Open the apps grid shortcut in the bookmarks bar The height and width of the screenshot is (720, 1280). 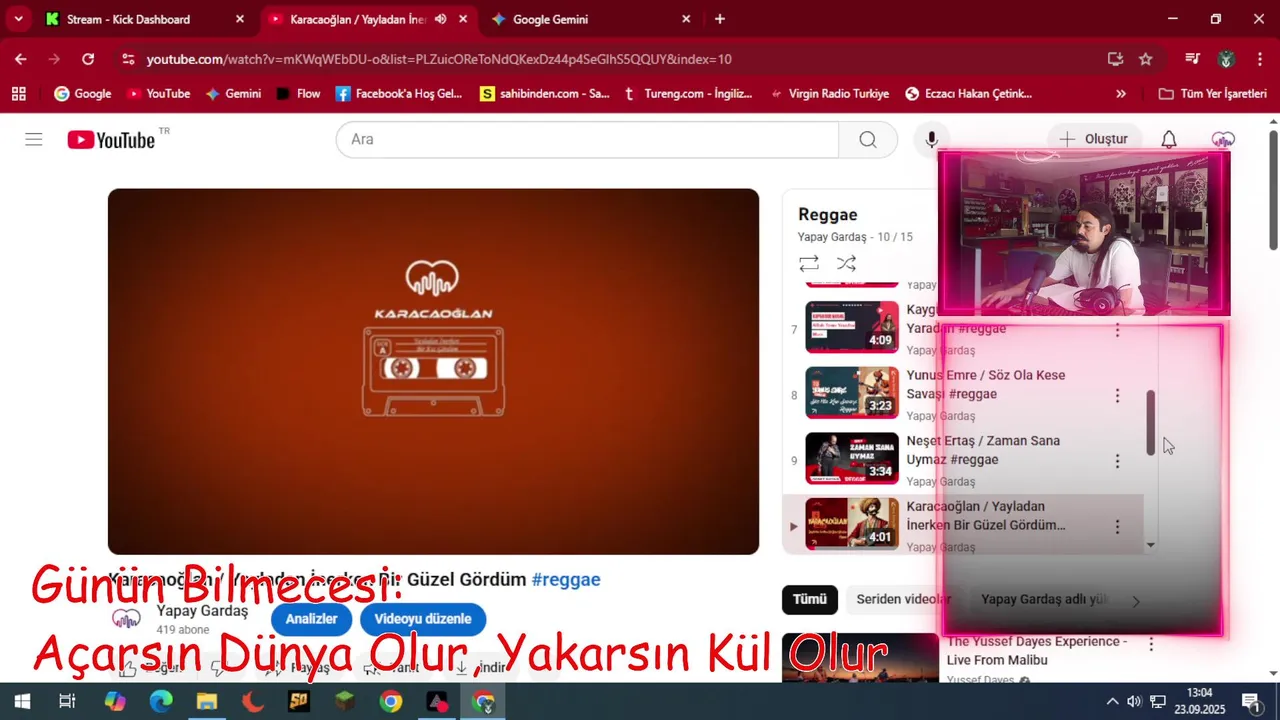pos(18,94)
